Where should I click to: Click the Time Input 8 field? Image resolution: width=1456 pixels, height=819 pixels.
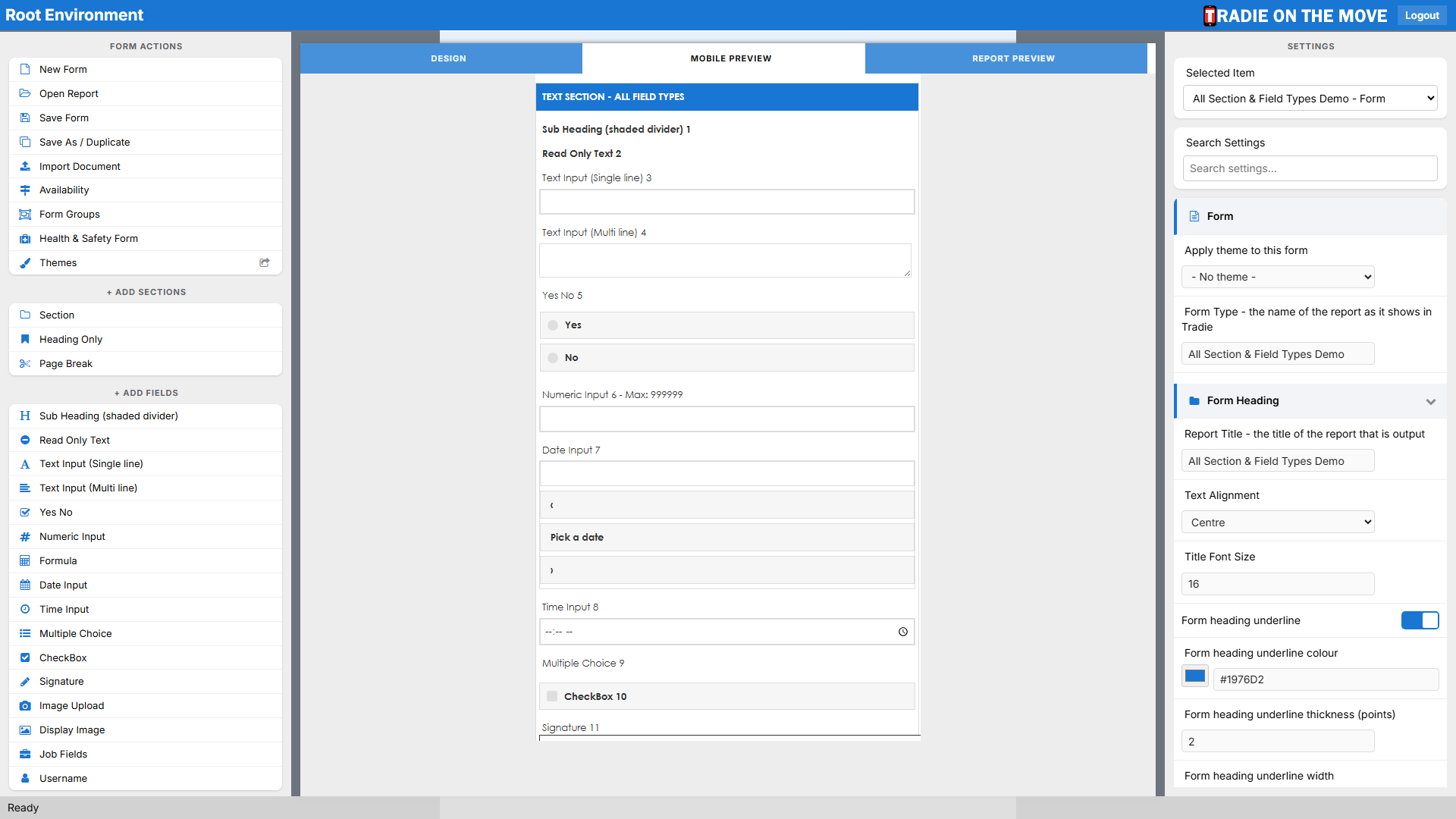(x=727, y=632)
